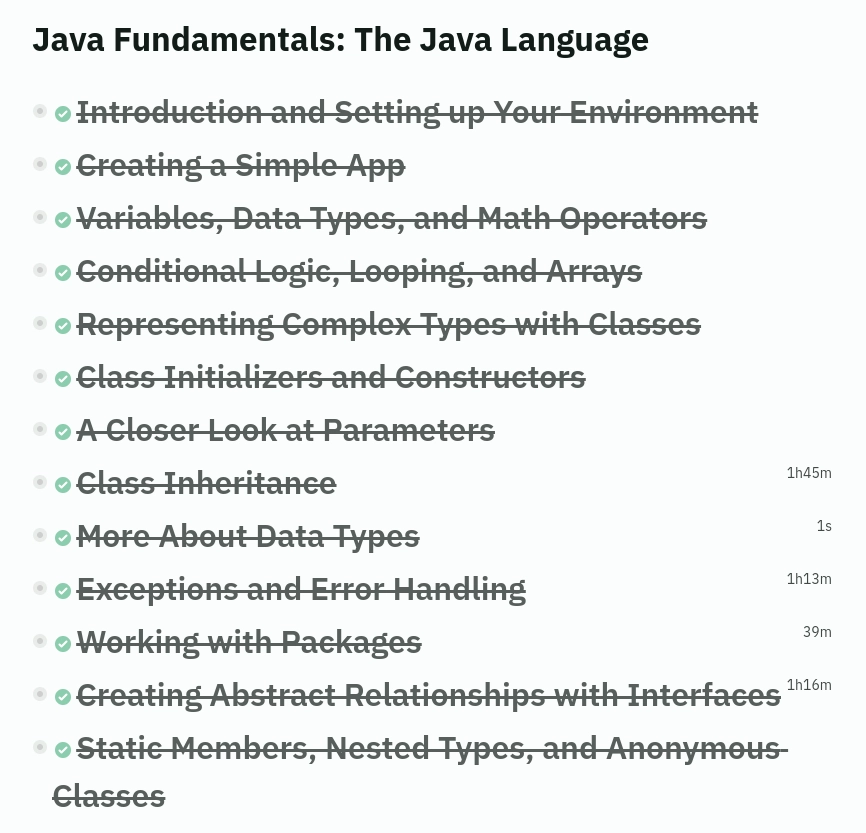Expand the Representing Complex Types with Classes bullet
The height and width of the screenshot is (833, 866).
40,323
